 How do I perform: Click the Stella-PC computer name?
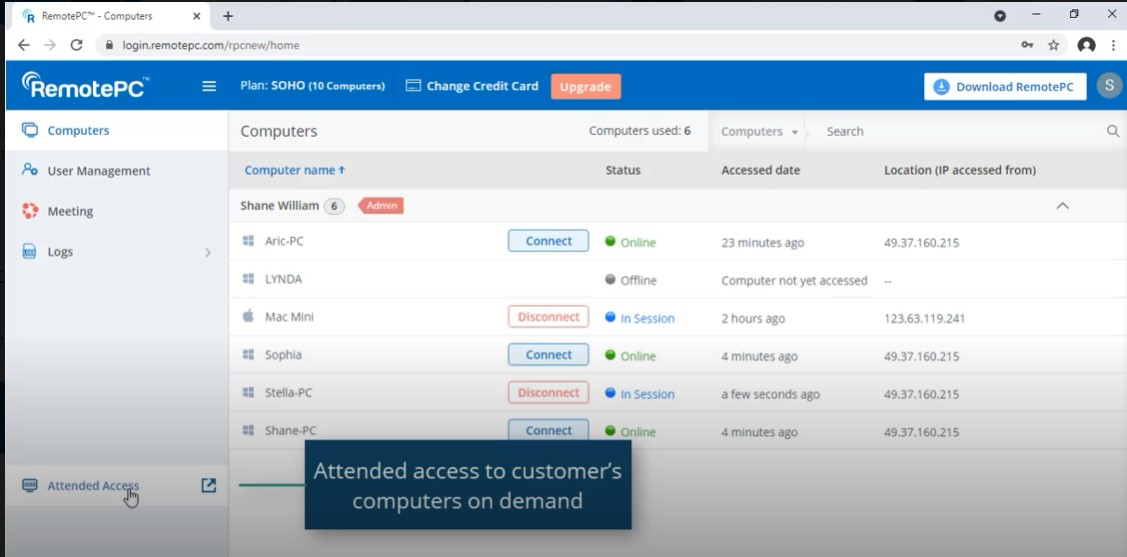tap(288, 392)
